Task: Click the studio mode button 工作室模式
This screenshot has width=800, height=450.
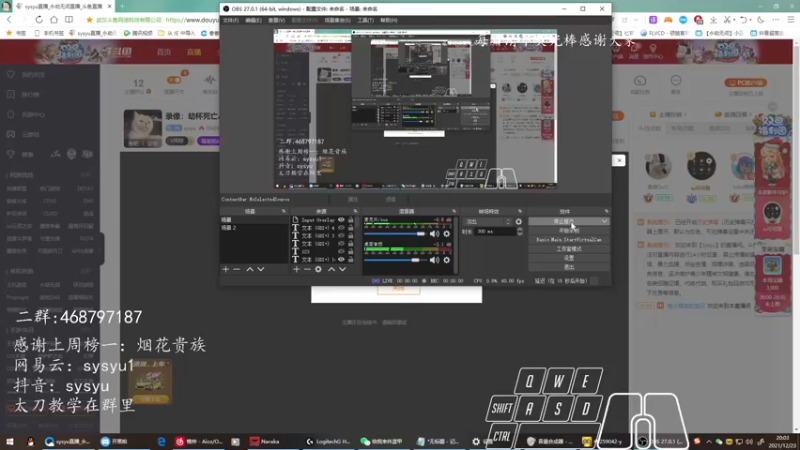Action: tap(569, 249)
